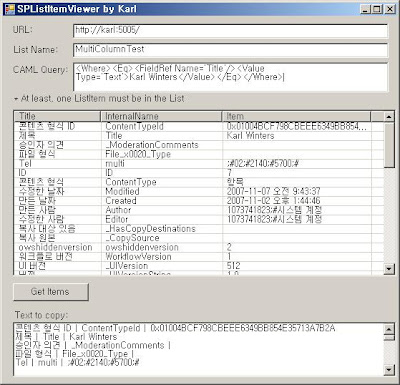Click the List Name input field

230,50
